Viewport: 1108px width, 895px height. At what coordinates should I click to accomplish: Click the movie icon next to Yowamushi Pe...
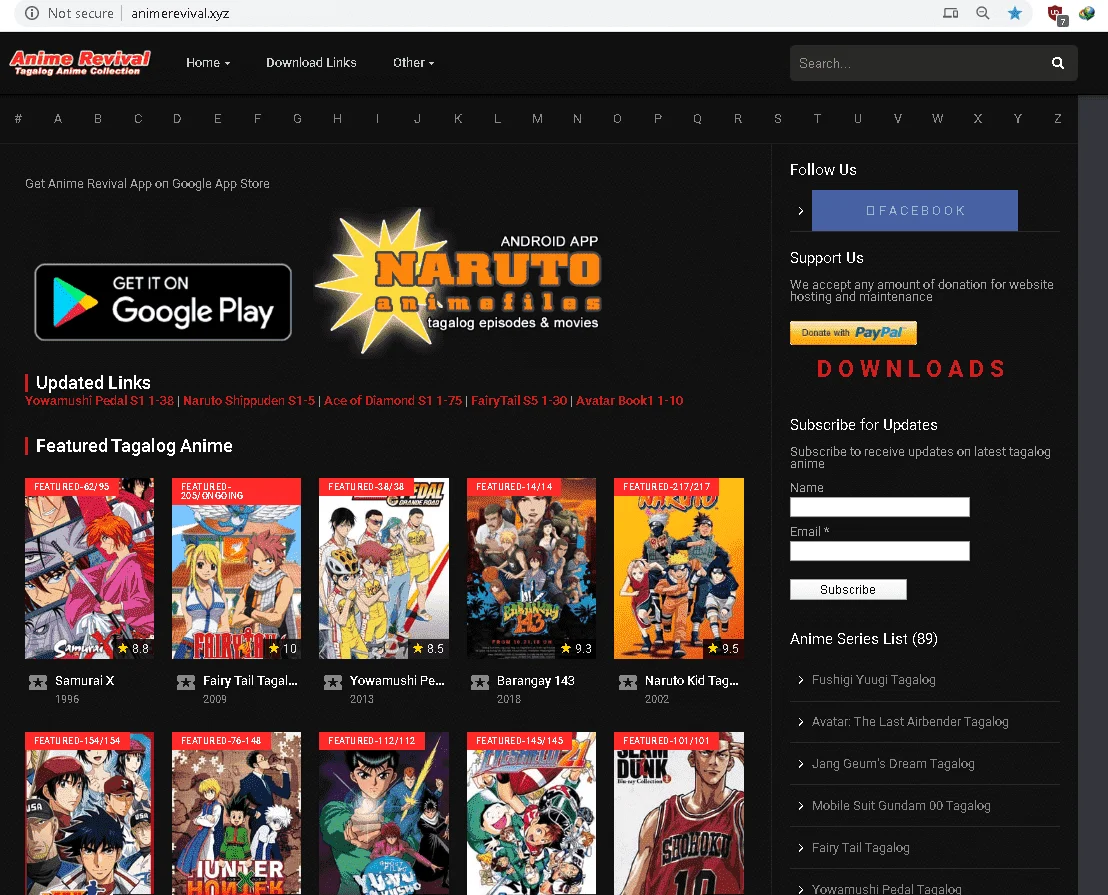(x=333, y=682)
